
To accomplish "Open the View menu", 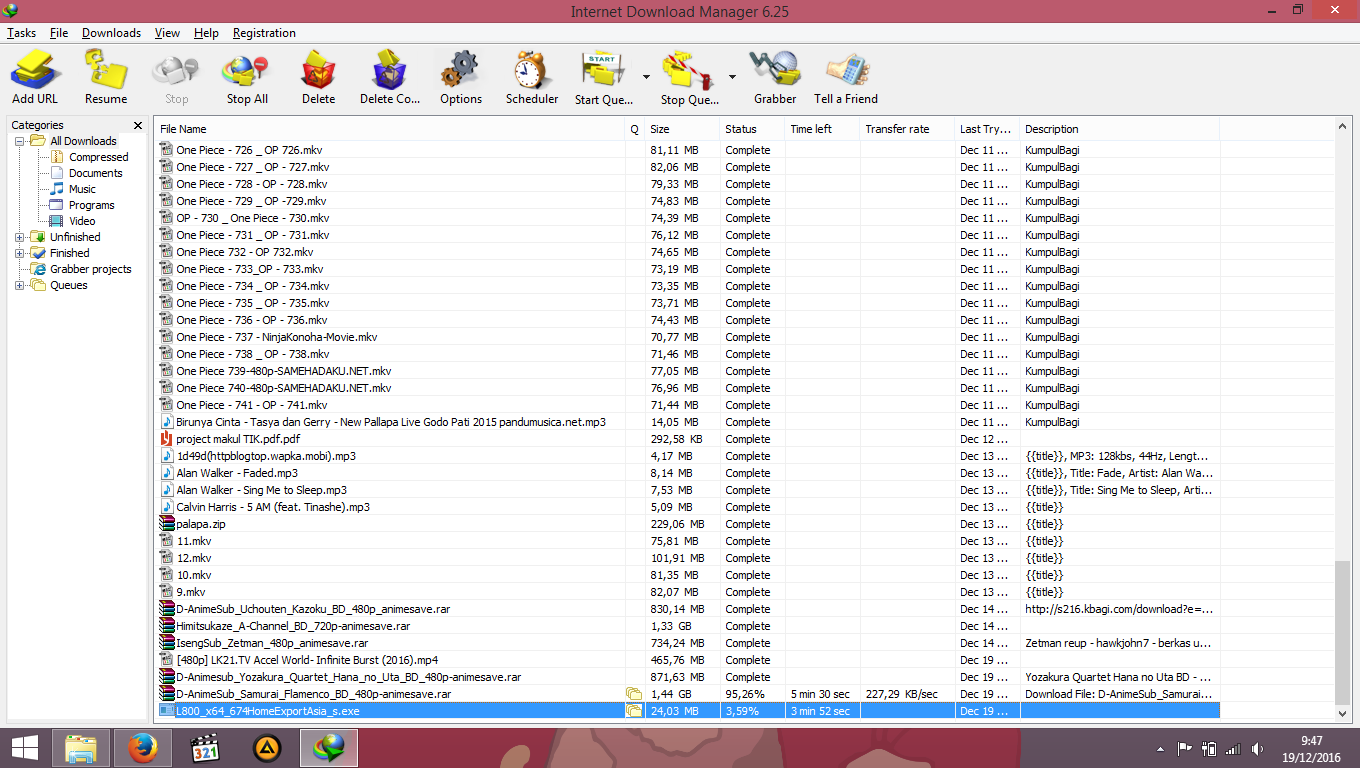I will pos(167,33).
